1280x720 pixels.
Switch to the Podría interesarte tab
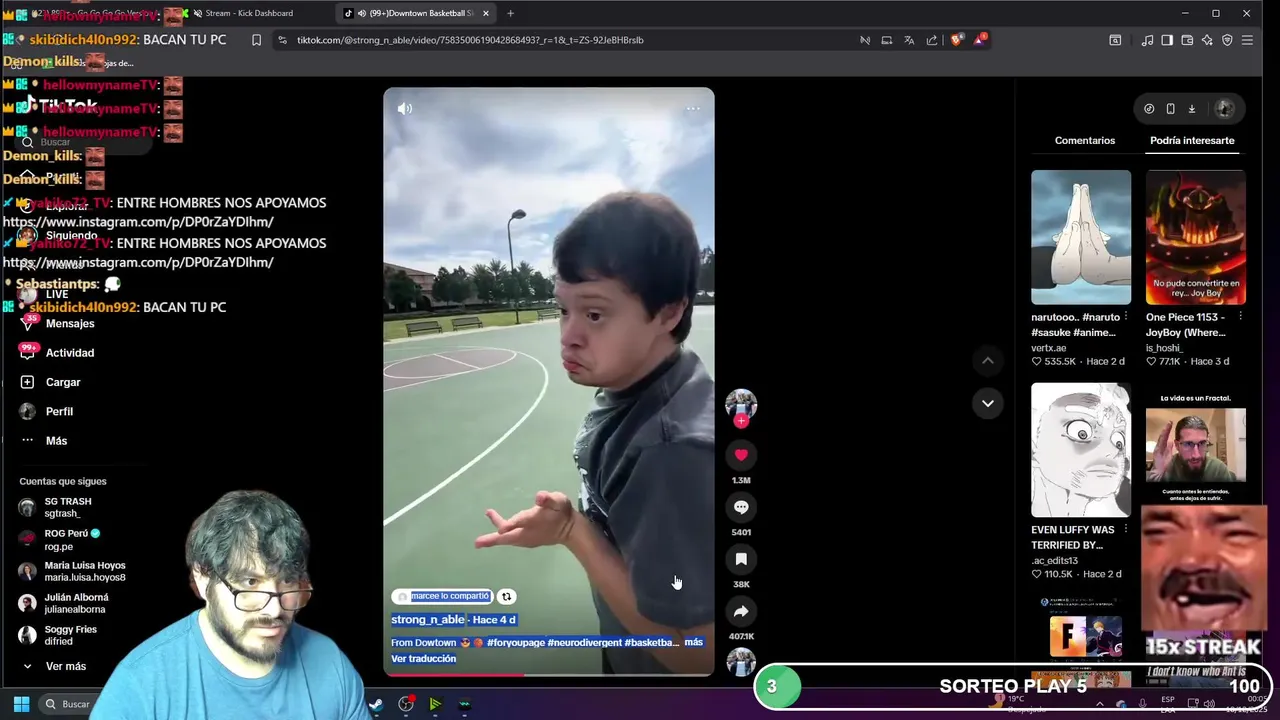(1192, 140)
